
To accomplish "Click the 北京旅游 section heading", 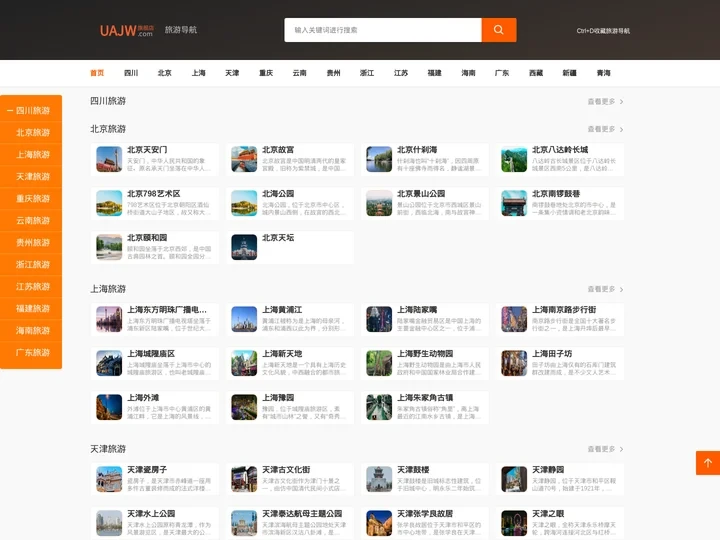I will pyautogui.click(x=108, y=129).
